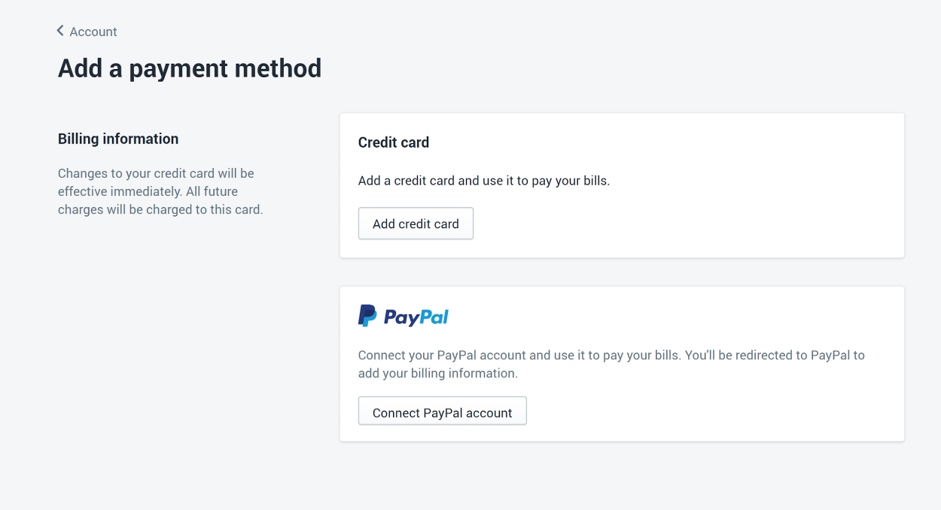Screen dimensions: 941x510
Task: Click the PayPal wordmark text logo
Action: [416, 317]
